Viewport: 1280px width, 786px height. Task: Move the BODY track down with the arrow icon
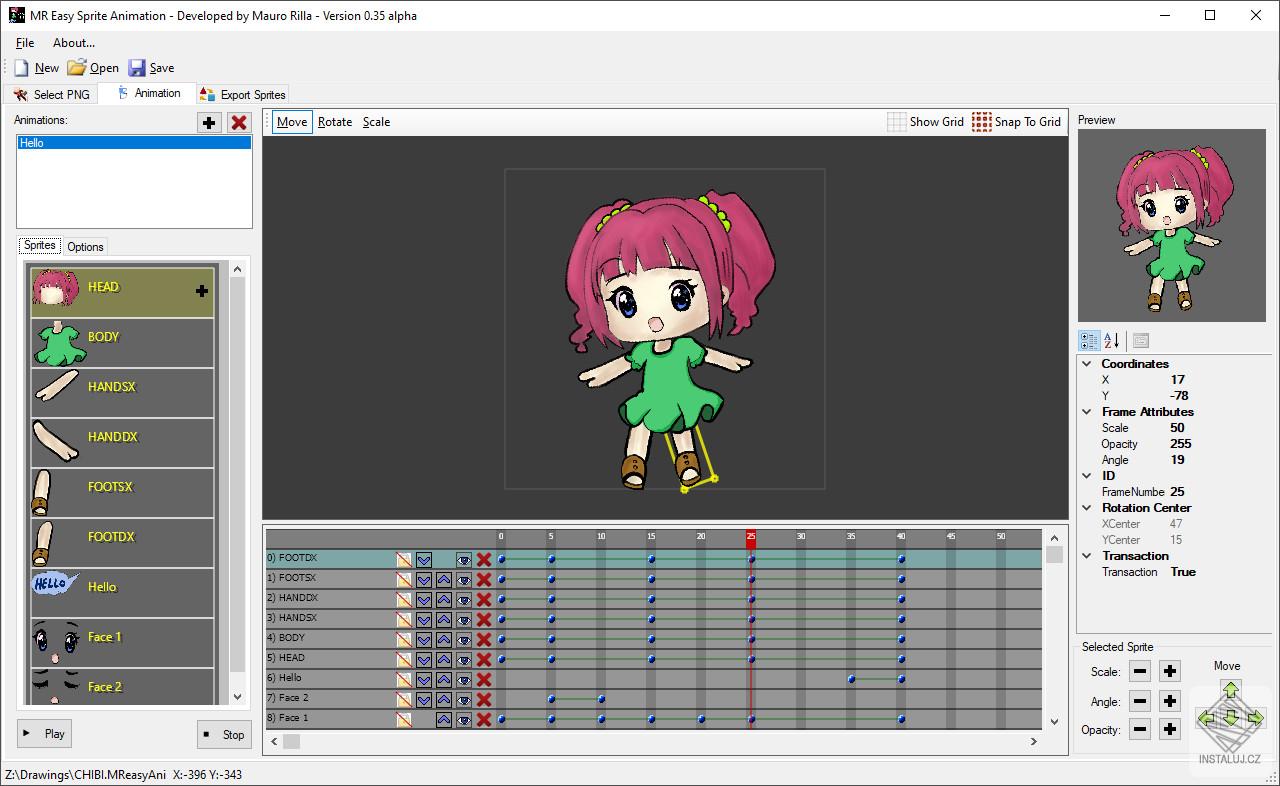click(423, 638)
